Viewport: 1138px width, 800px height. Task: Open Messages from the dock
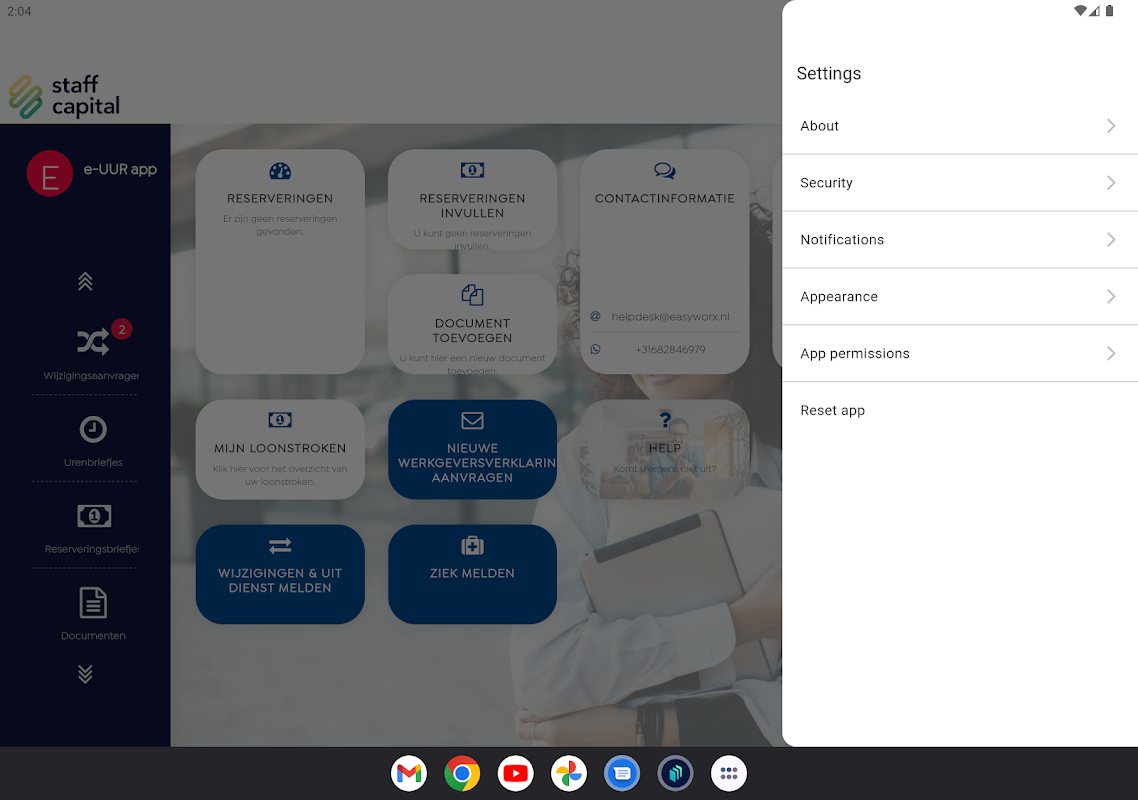pos(622,773)
